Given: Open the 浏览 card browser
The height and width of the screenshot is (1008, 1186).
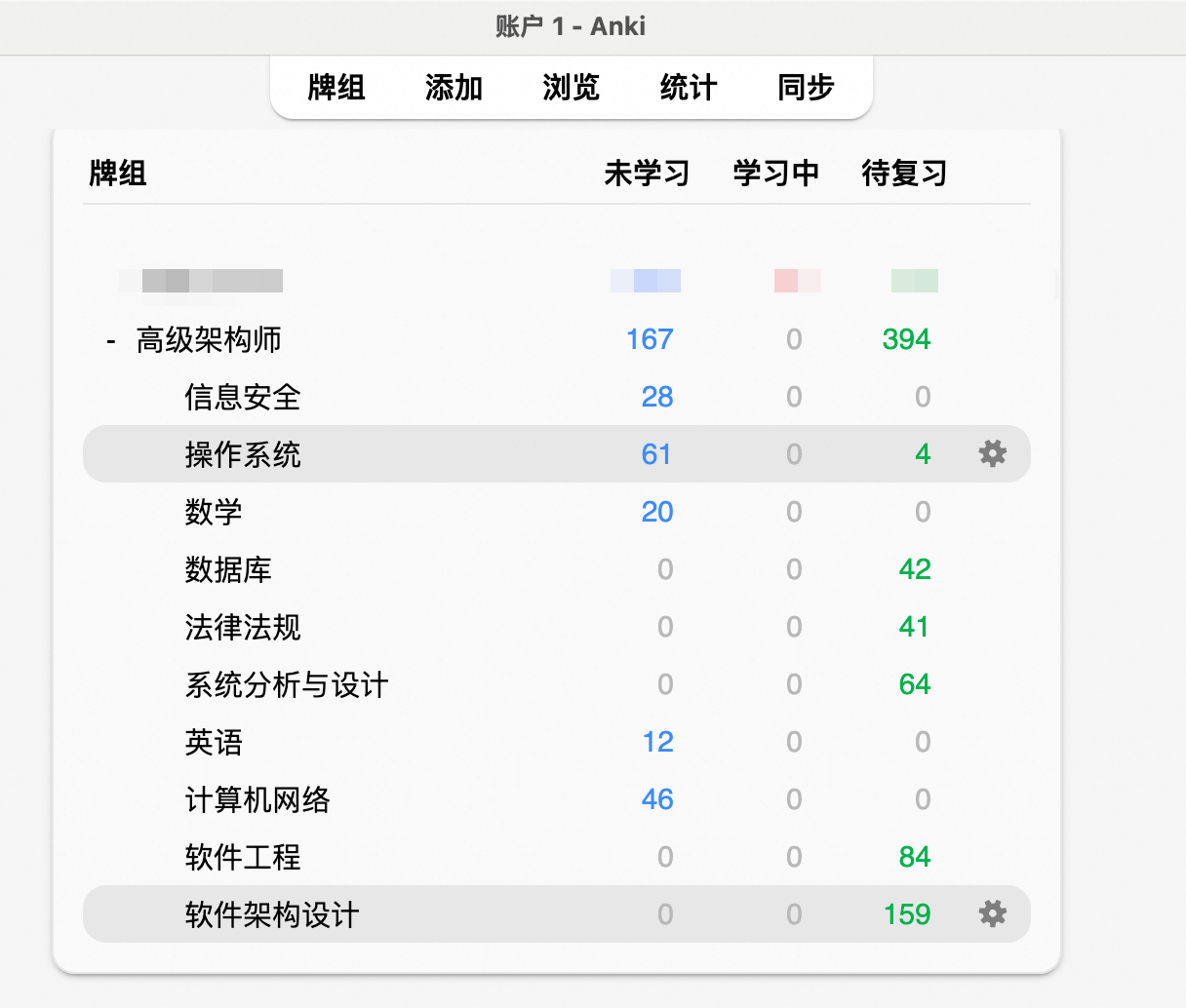Looking at the screenshot, I should point(571,88).
